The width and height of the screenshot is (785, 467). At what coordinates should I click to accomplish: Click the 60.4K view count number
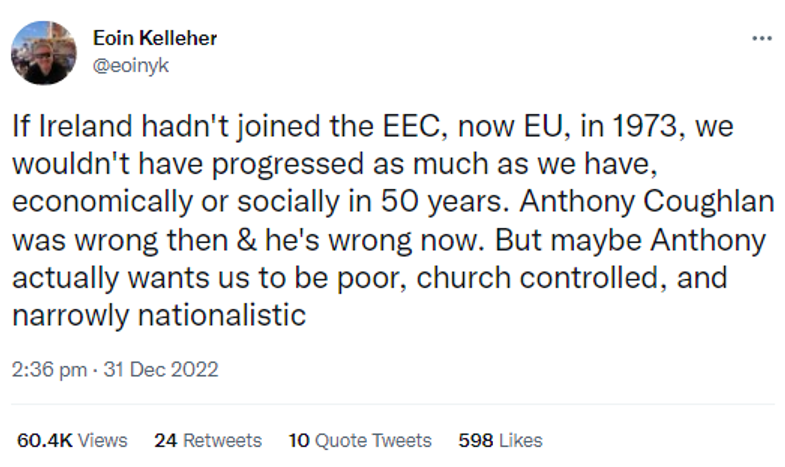44,440
